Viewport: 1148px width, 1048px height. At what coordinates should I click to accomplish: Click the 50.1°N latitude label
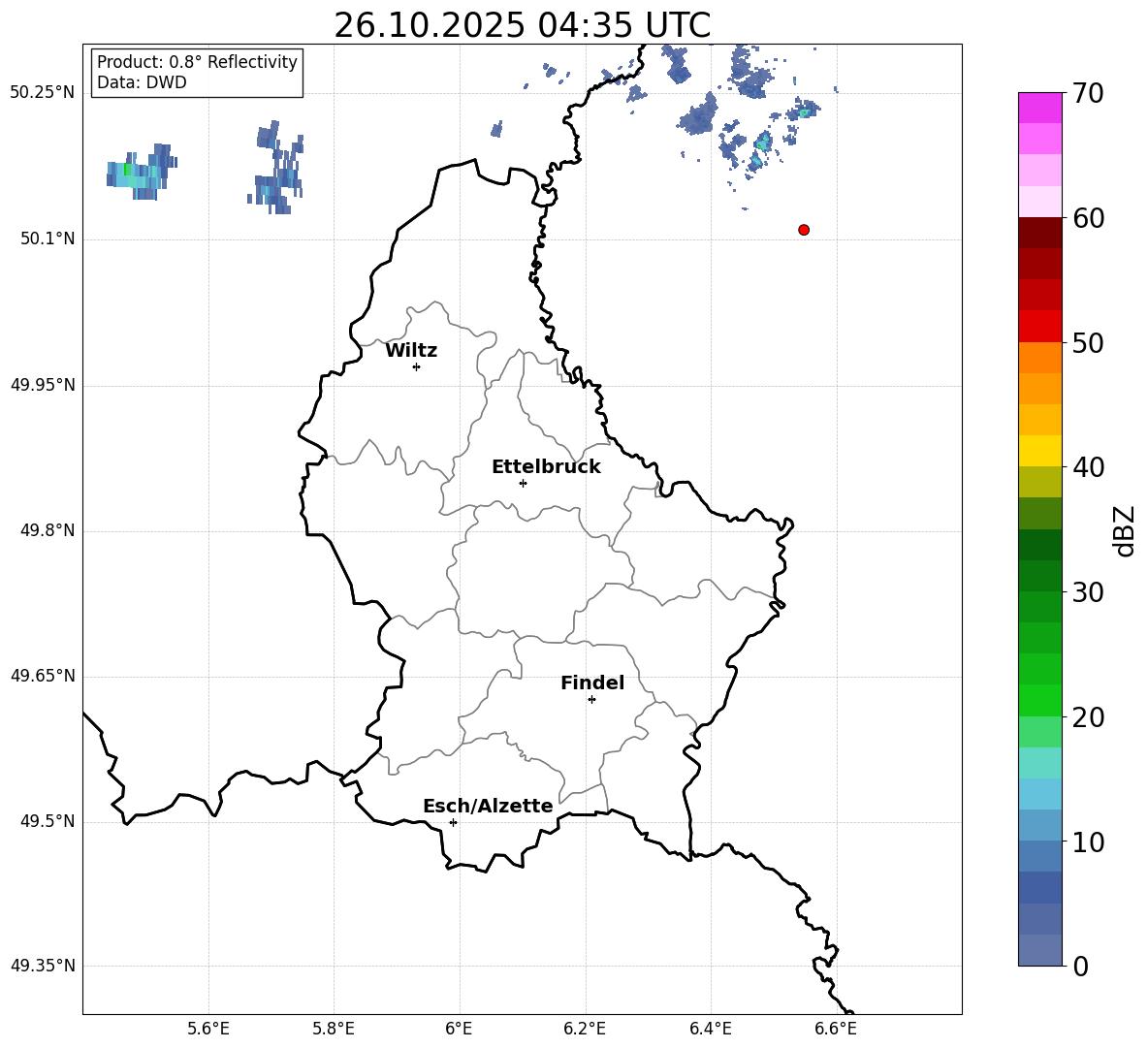pyautogui.click(x=48, y=238)
